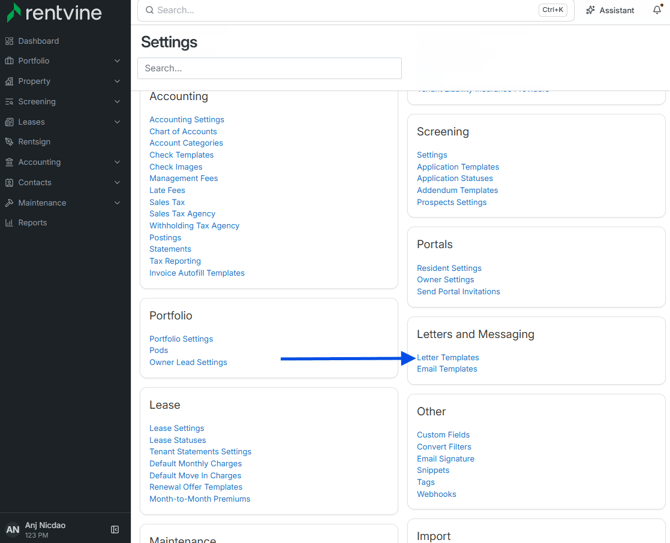Open the Assistant button

pos(610,10)
